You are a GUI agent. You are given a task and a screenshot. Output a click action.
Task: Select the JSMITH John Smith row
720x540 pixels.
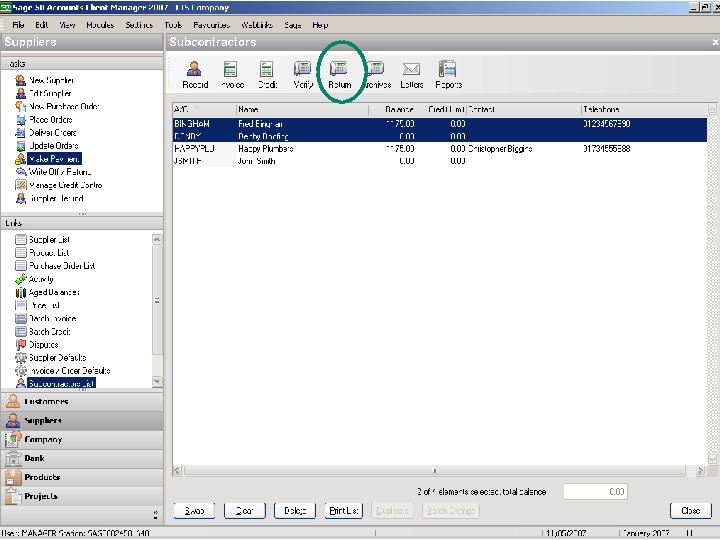(x=440, y=161)
